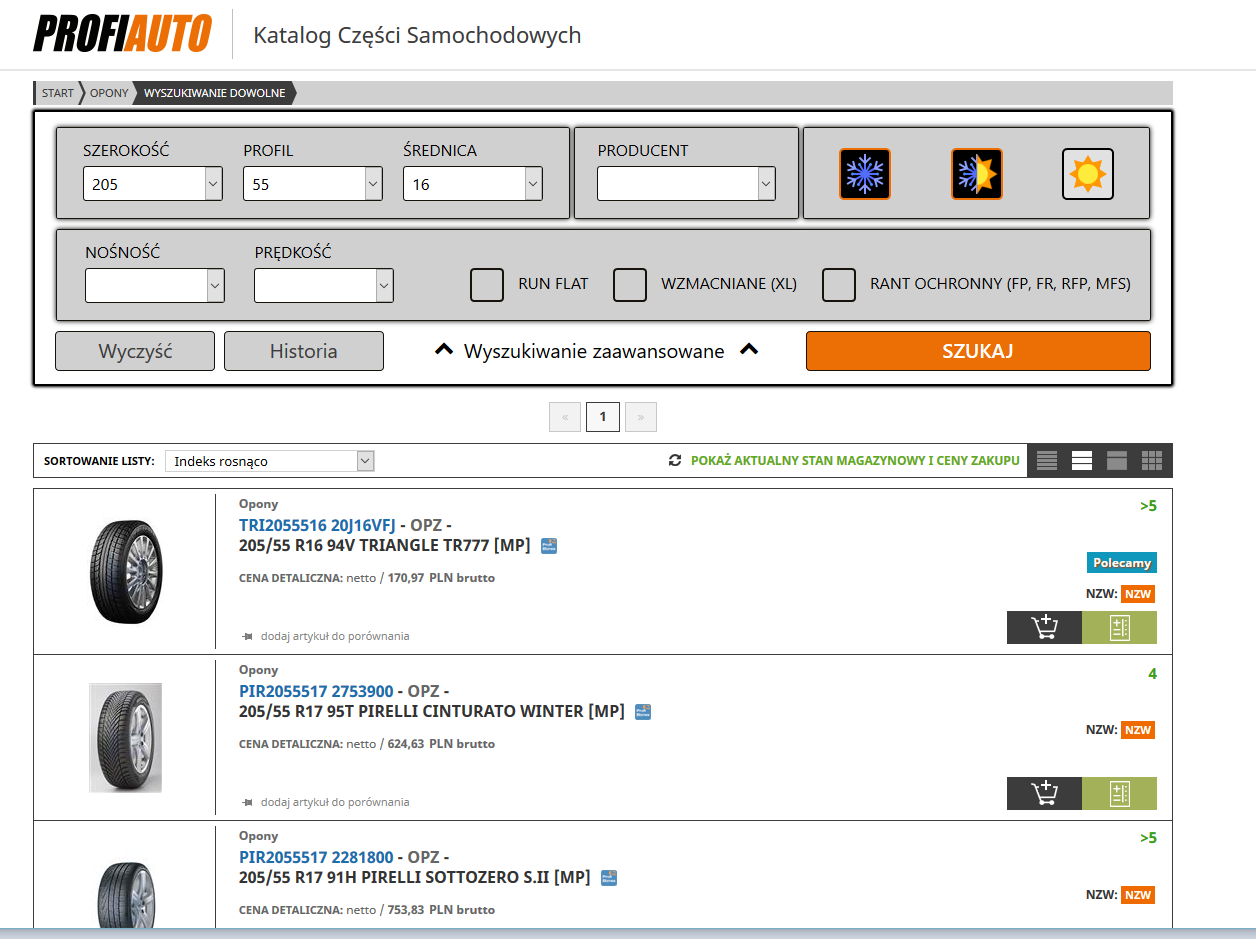
Task: Switch to the large tile view icon
Action: click(x=1117, y=461)
